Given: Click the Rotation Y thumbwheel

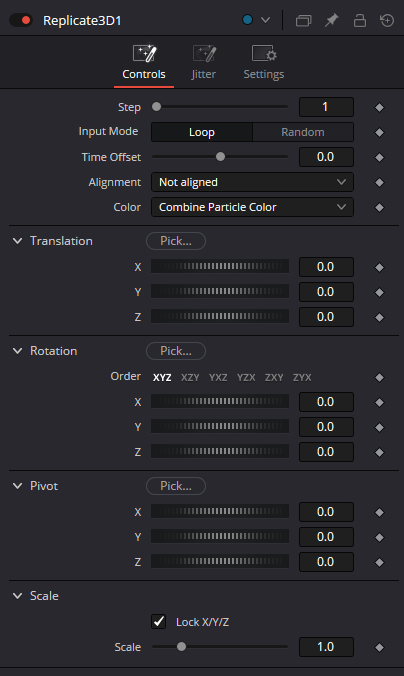Looking at the screenshot, I should pyautogui.click(x=220, y=426).
